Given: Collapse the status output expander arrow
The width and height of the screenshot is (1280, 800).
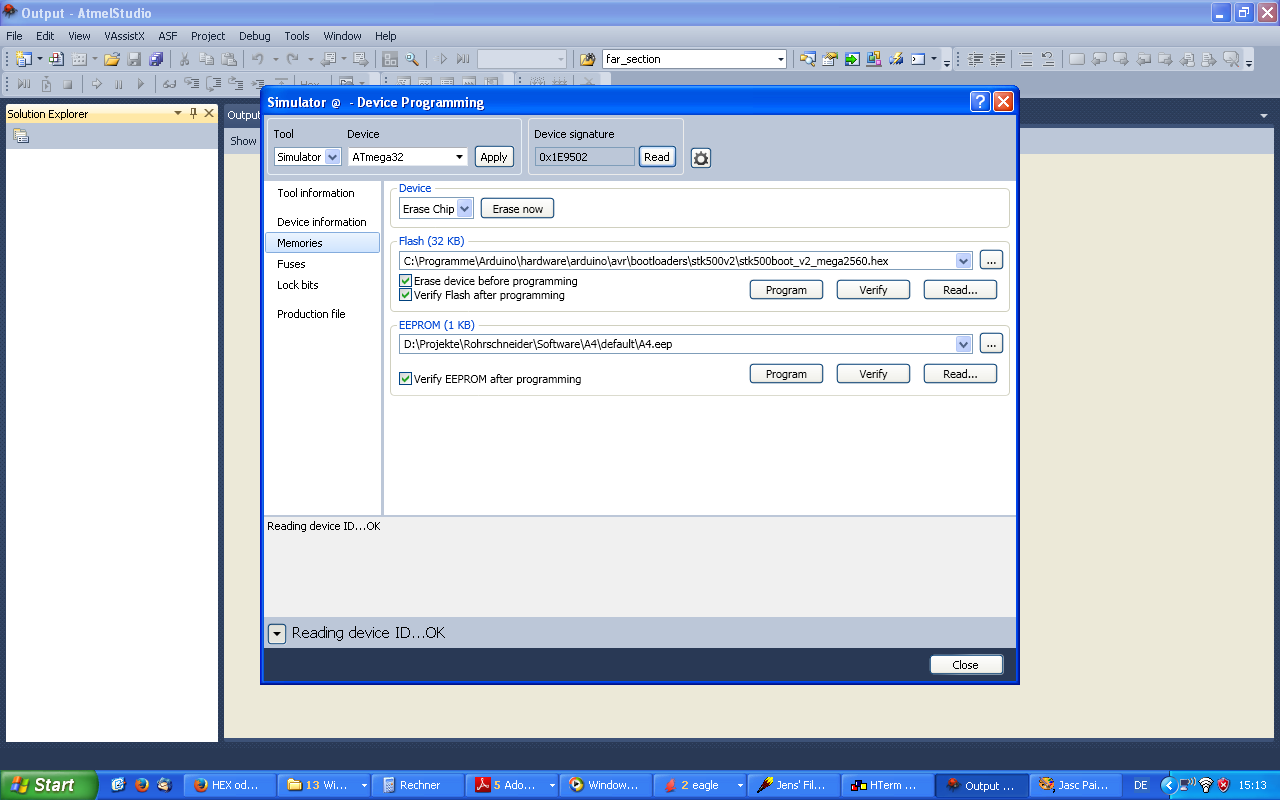Looking at the screenshot, I should coord(277,633).
